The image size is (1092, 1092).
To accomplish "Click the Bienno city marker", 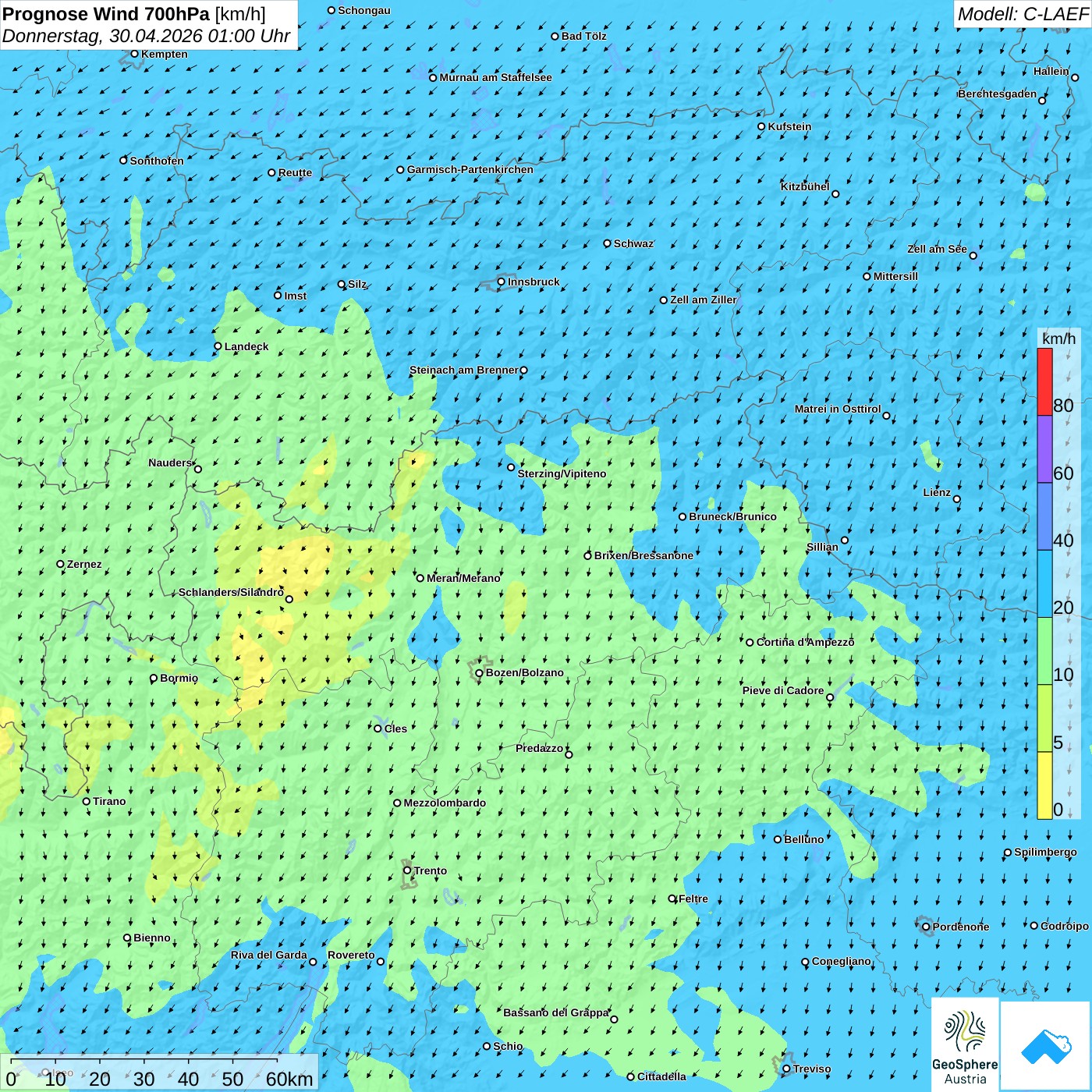I will [x=127, y=938].
